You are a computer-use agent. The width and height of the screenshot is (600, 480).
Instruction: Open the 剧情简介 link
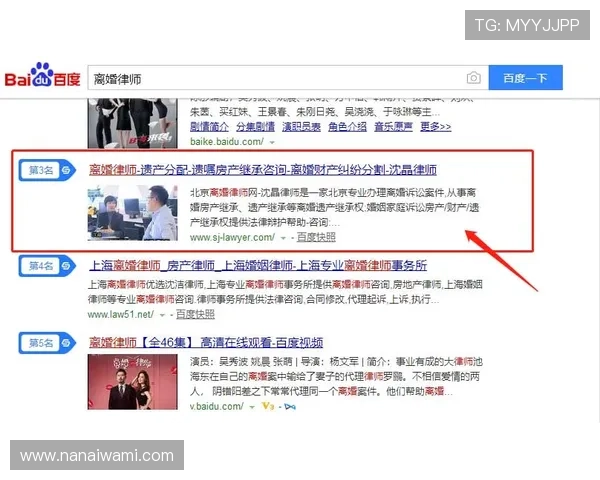click(209, 127)
